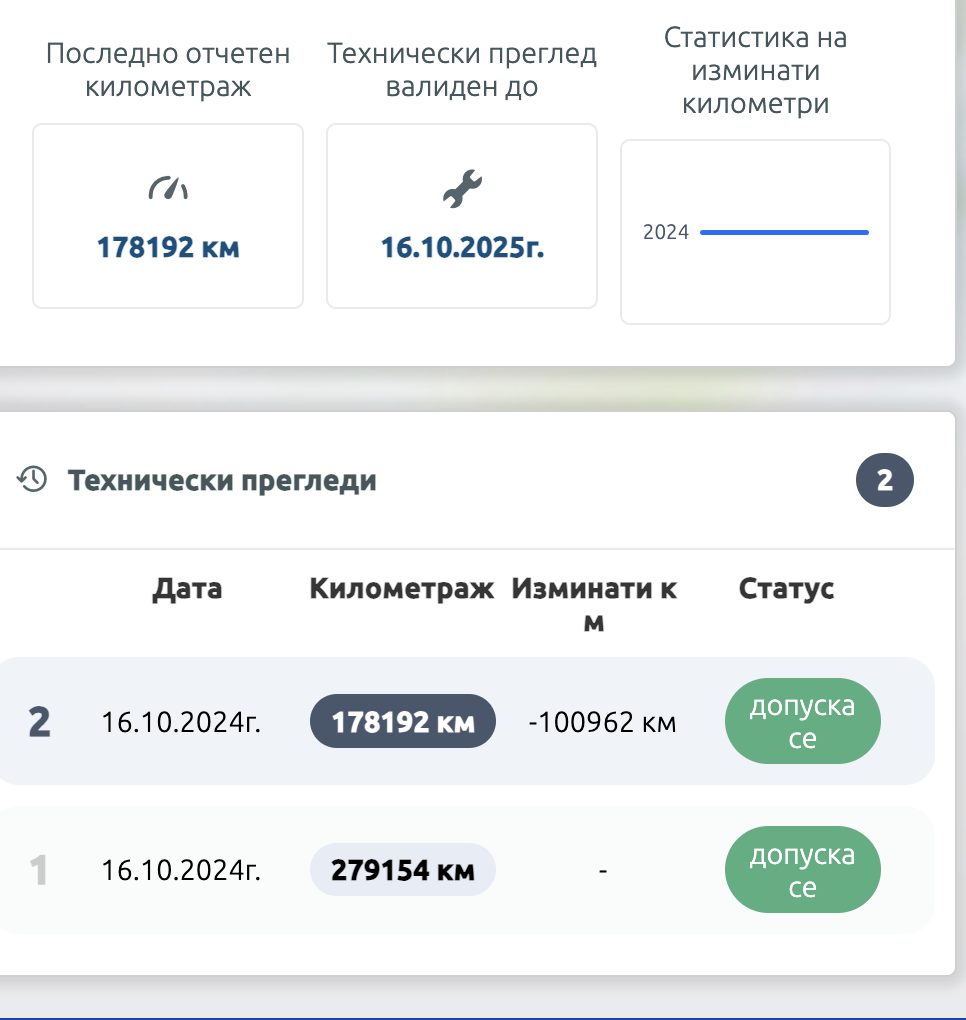This screenshot has width=966, height=1020.
Task: Click the large 178192 км last mileage value
Action: [168, 247]
